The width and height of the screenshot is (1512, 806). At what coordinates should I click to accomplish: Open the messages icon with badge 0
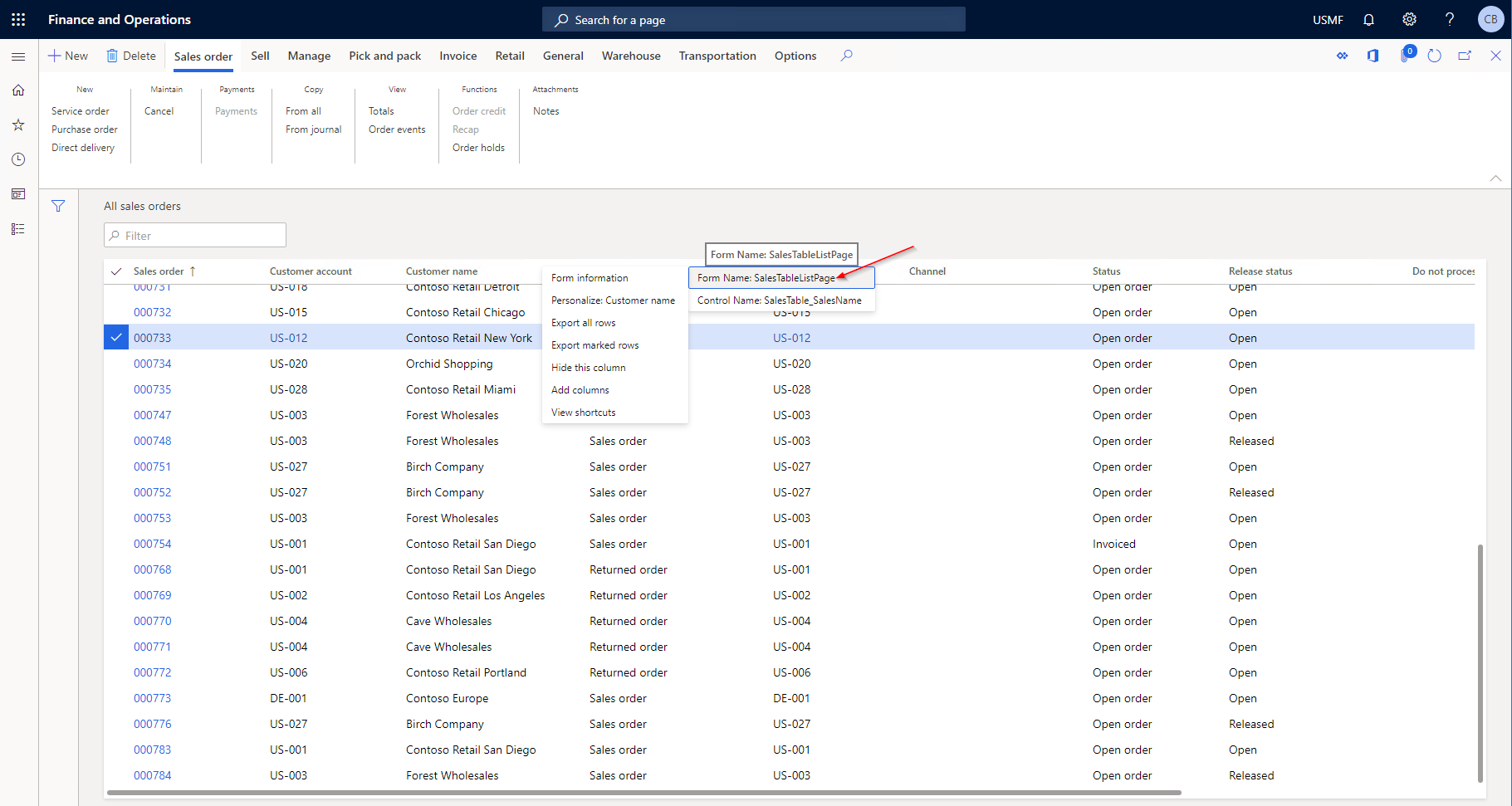(x=1406, y=55)
